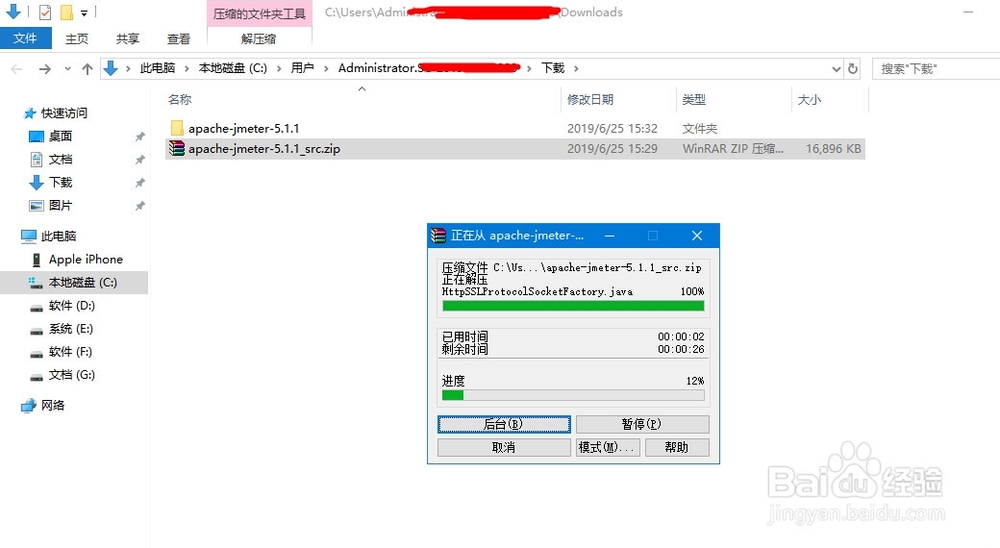Cancel extraction with the 取消 button
This screenshot has height=548, width=1000.
pyautogui.click(x=504, y=447)
